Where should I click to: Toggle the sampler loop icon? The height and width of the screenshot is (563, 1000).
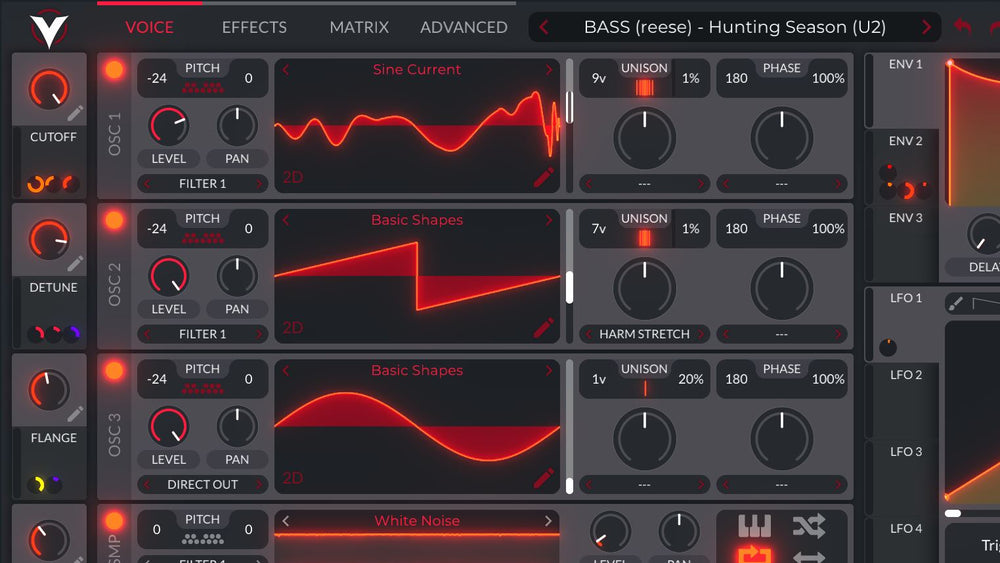(754, 555)
